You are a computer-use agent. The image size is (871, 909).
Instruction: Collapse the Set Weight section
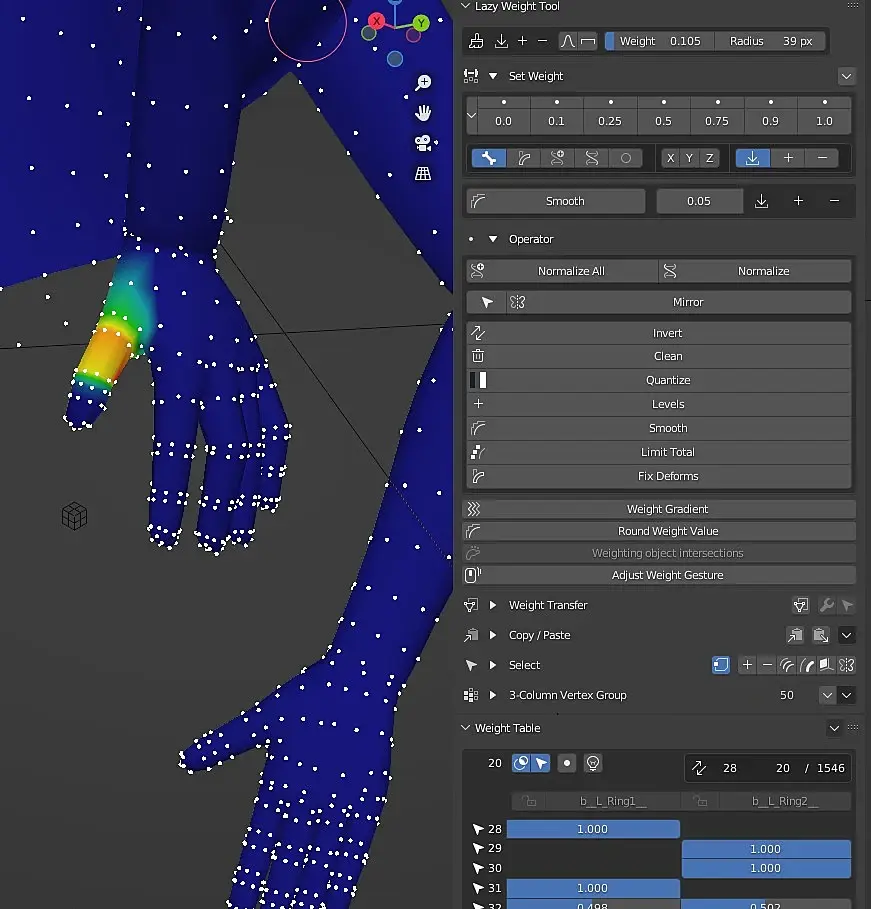(x=493, y=76)
